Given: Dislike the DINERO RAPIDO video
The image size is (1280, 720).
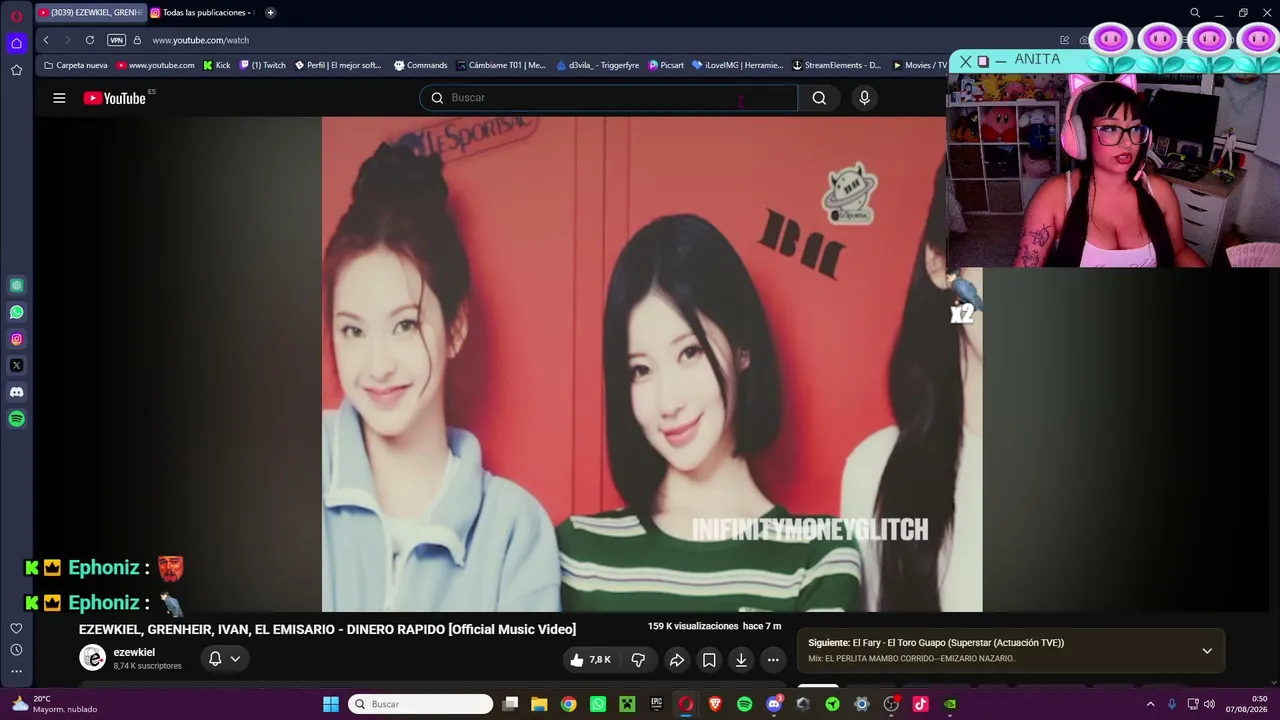Looking at the screenshot, I should 638,660.
